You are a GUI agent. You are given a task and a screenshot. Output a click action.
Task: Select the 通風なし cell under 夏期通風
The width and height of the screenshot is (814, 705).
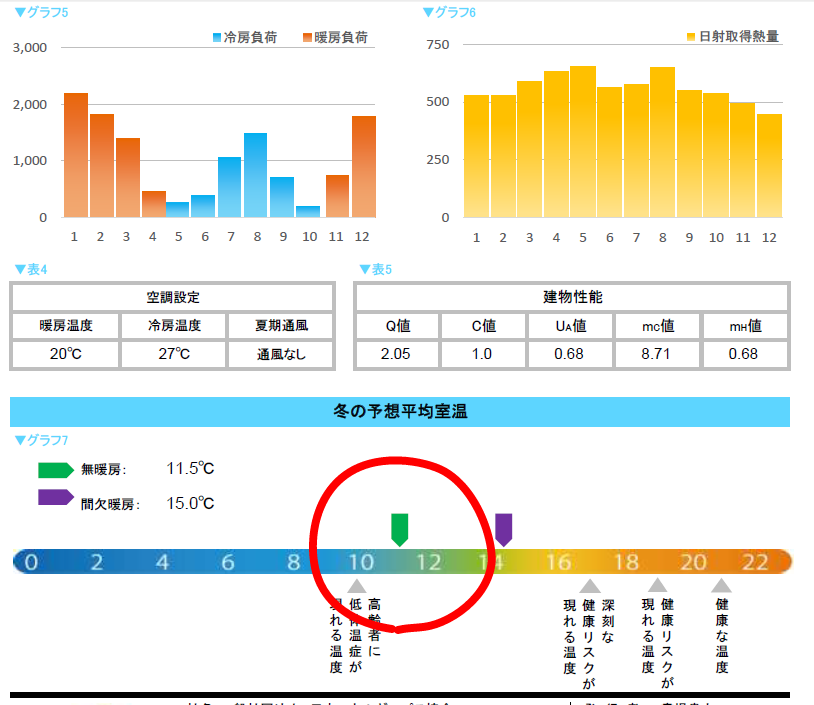click(281, 354)
